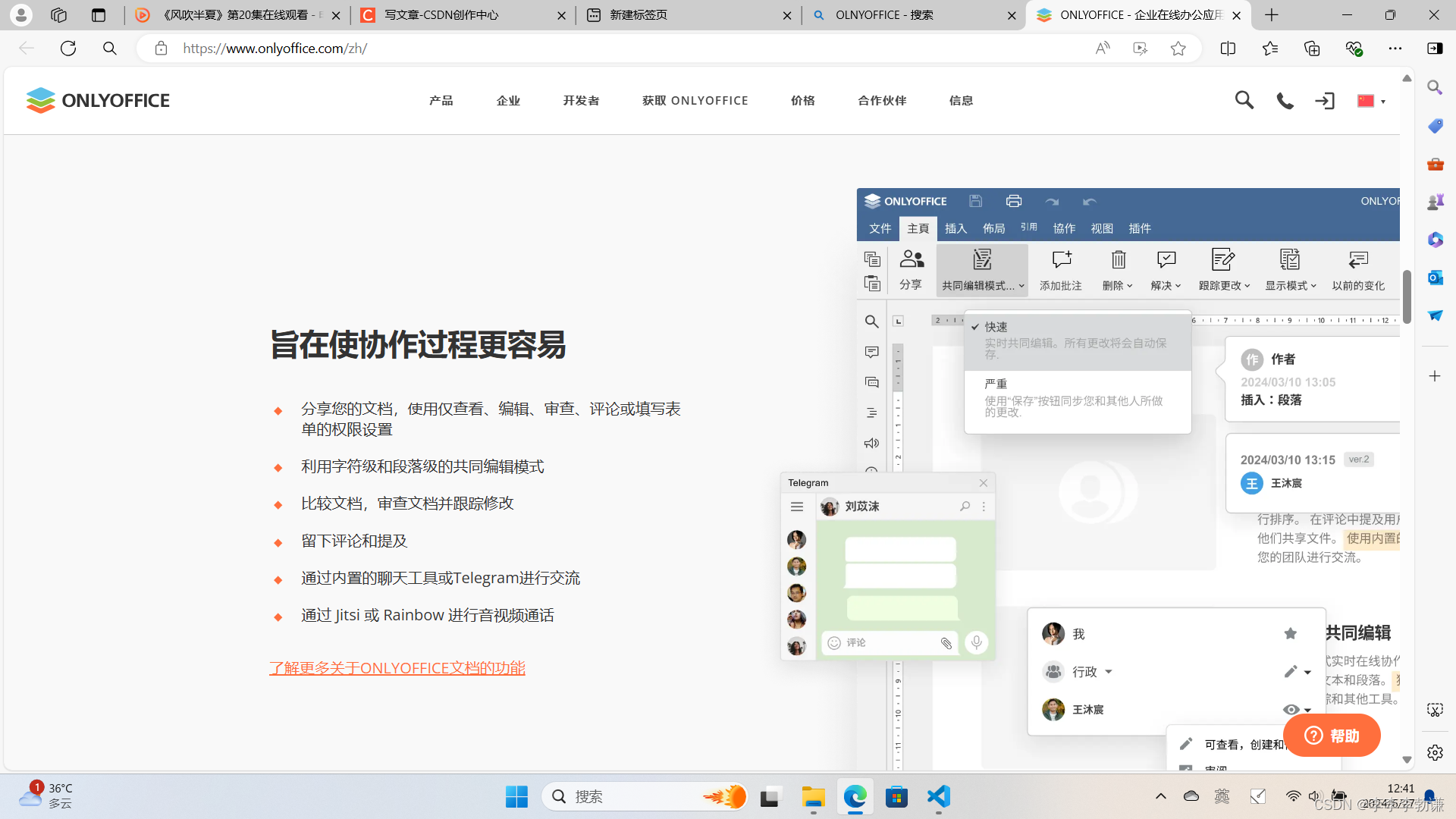Open sidebar settings gear icon

tap(1435, 752)
